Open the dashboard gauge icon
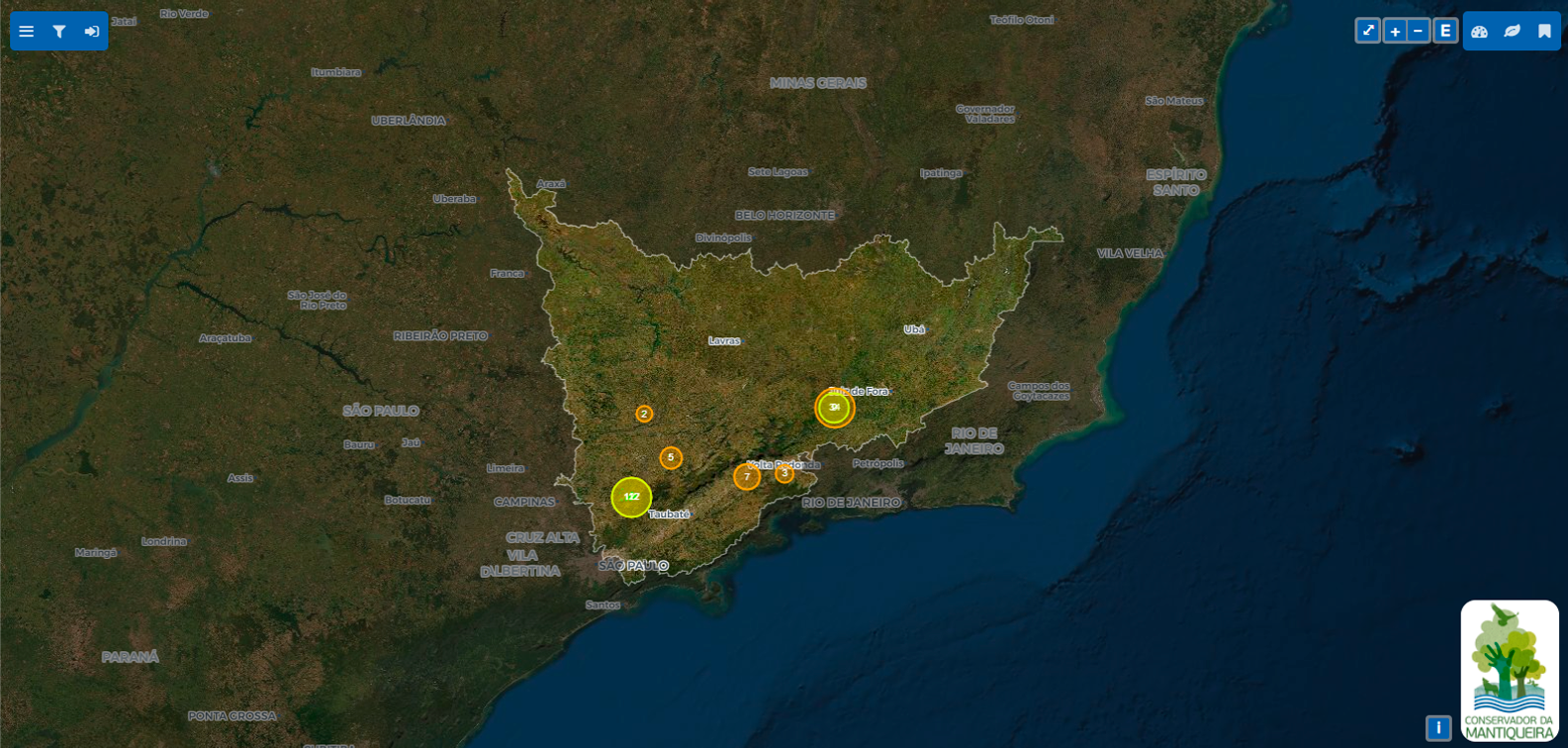Image resolution: width=1568 pixels, height=748 pixels. 1479,32
